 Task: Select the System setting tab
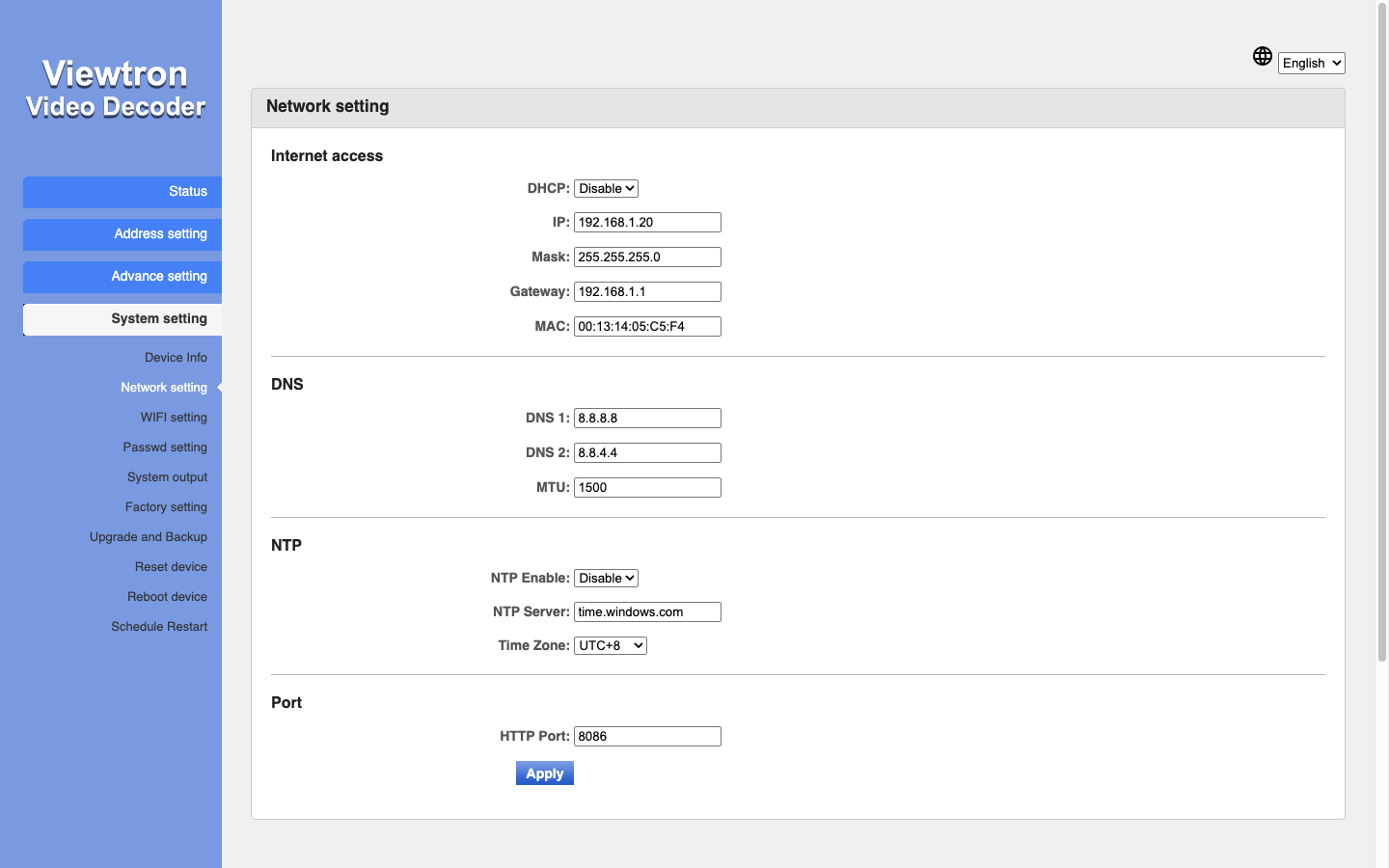point(123,319)
